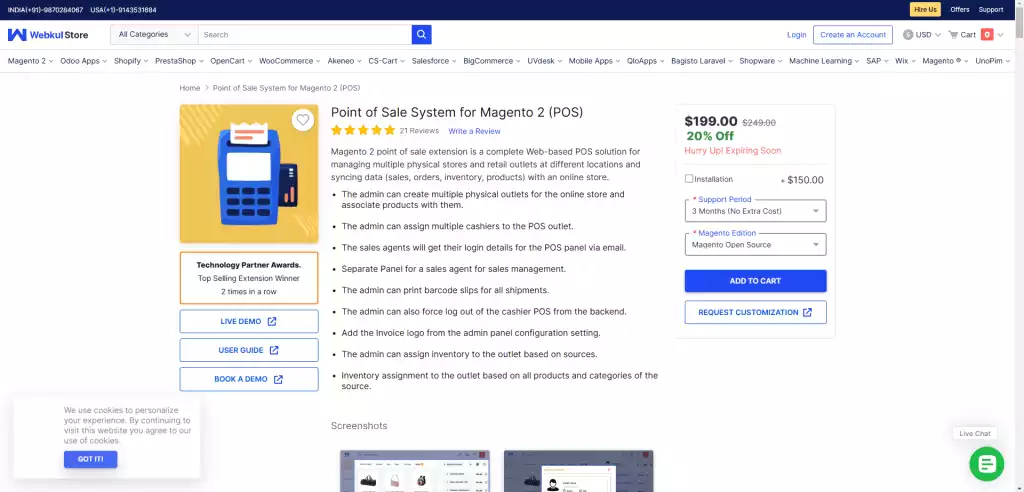The width and height of the screenshot is (1024, 492).
Task: Expand the All Categories dropdown
Action: [x=154, y=35]
